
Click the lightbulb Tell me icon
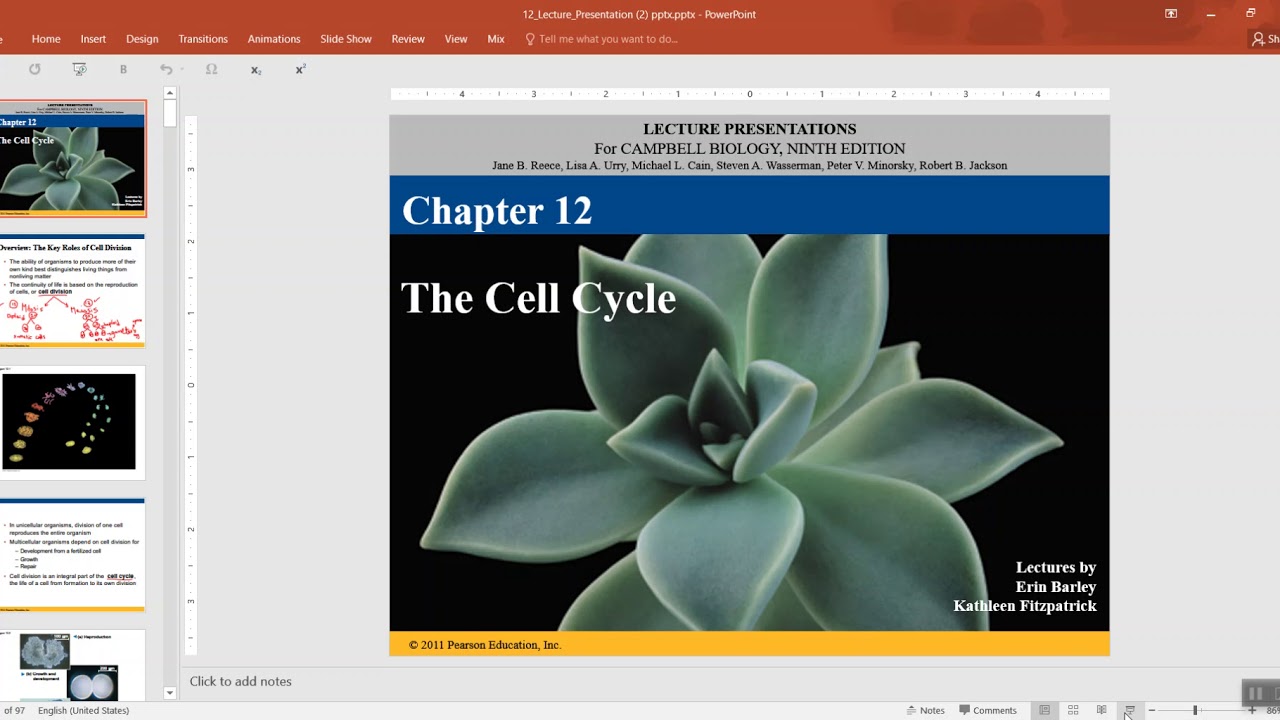(x=530, y=39)
